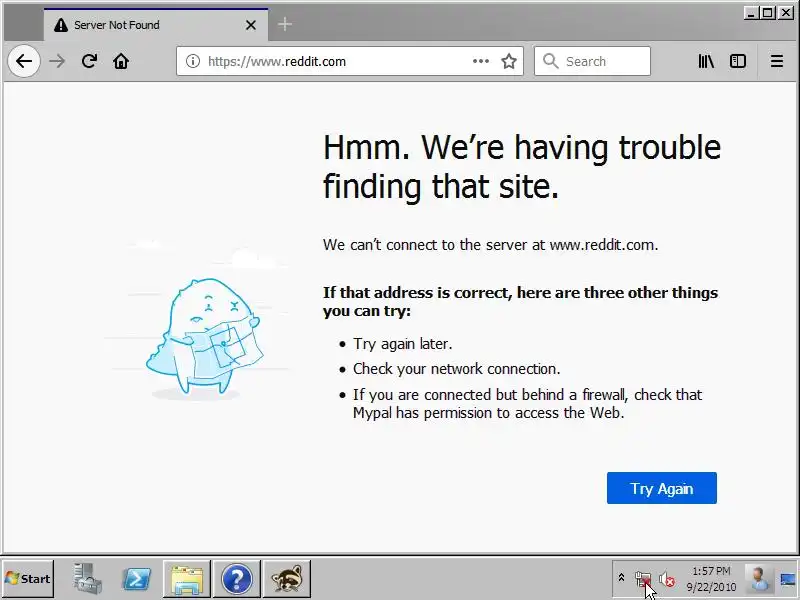The height and width of the screenshot is (600, 800).
Task: Open the Library bookmarks and history
Action: click(x=706, y=61)
